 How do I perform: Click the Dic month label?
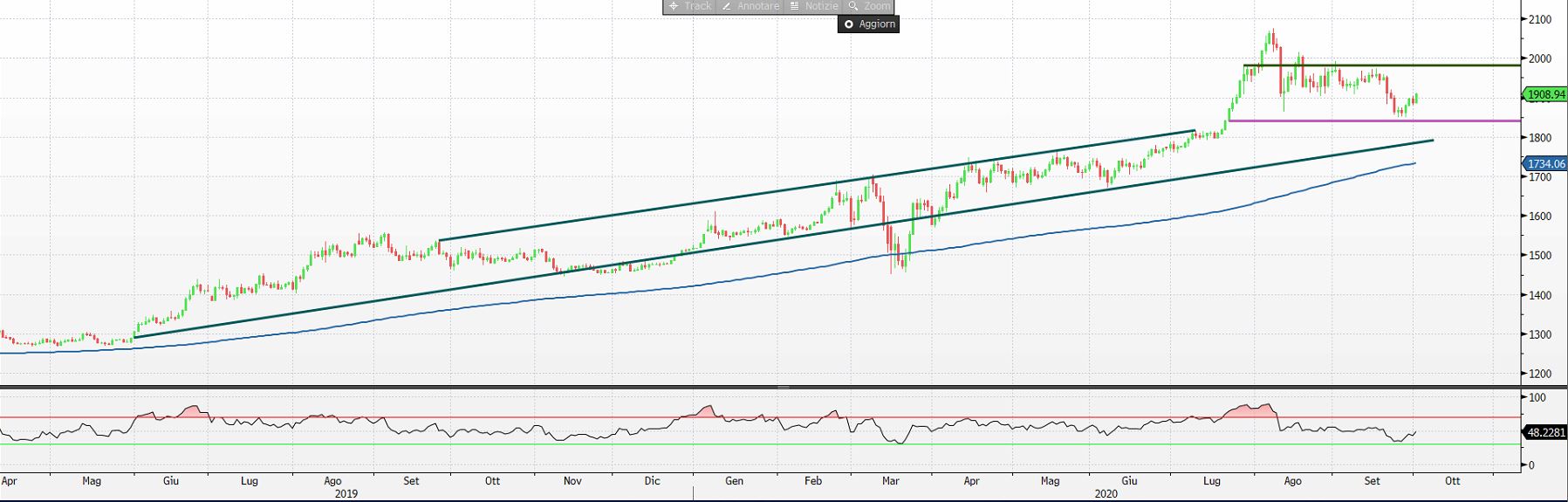pyautogui.click(x=652, y=481)
